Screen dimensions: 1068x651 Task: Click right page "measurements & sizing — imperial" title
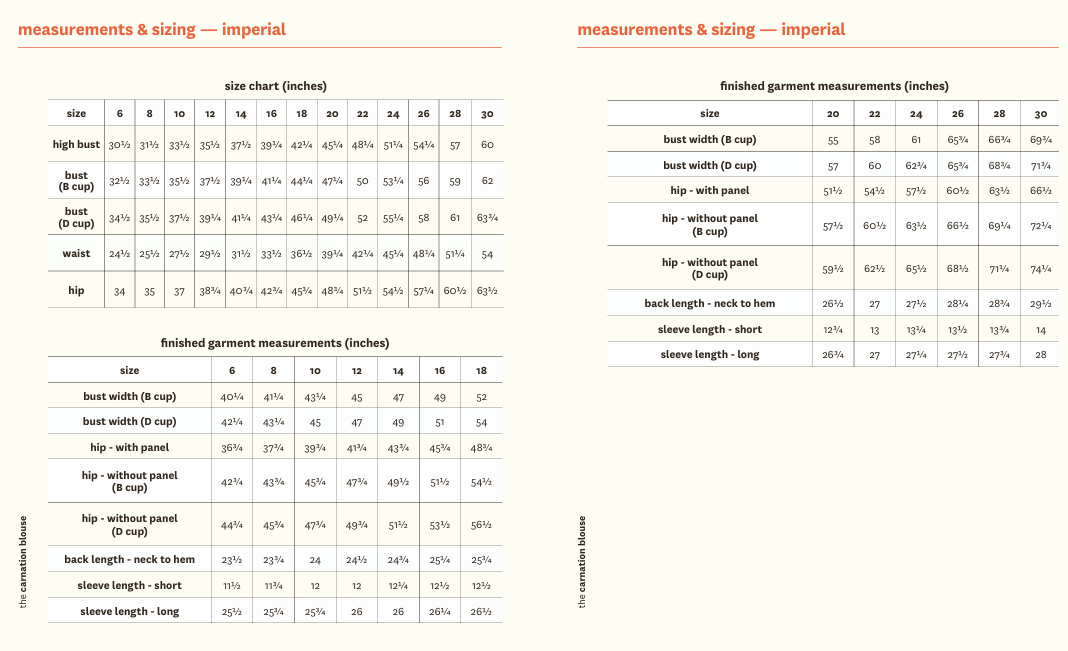[x=711, y=30]
